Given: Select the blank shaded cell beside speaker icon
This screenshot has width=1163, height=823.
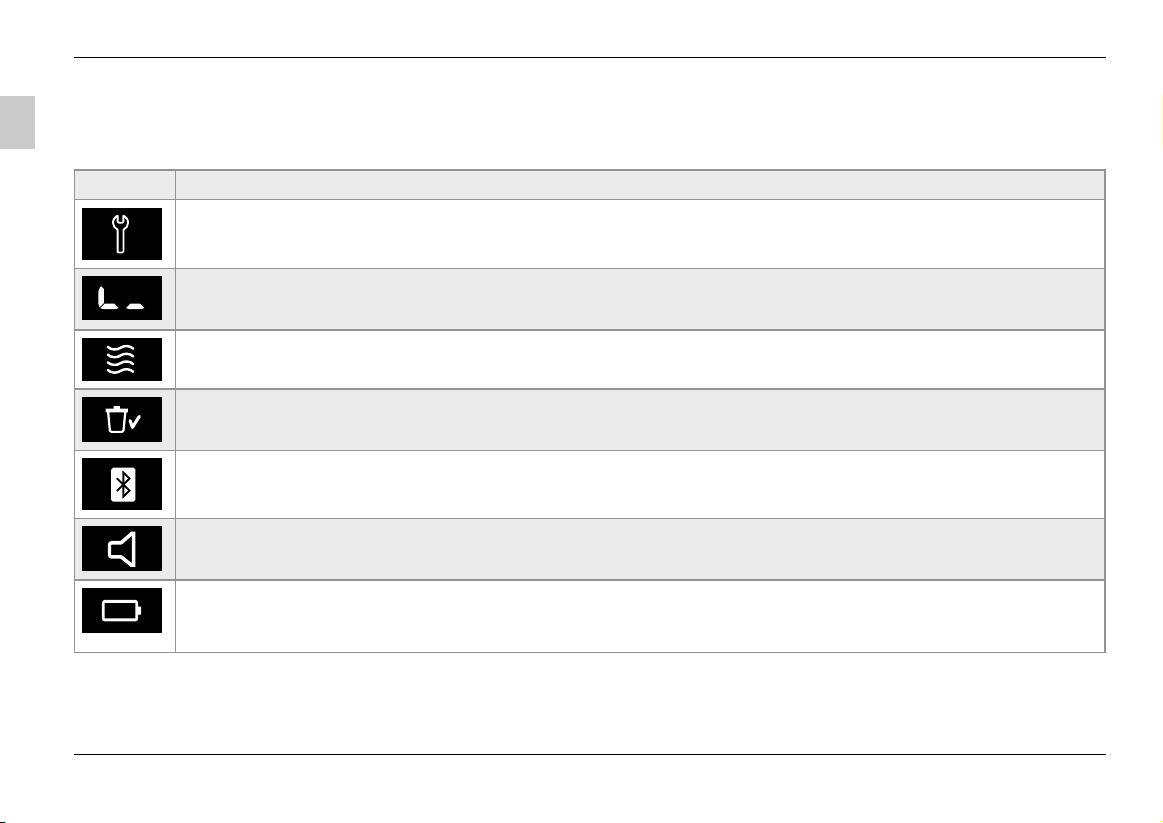Looking at the screenshot, I should click(x=640, y=549).
